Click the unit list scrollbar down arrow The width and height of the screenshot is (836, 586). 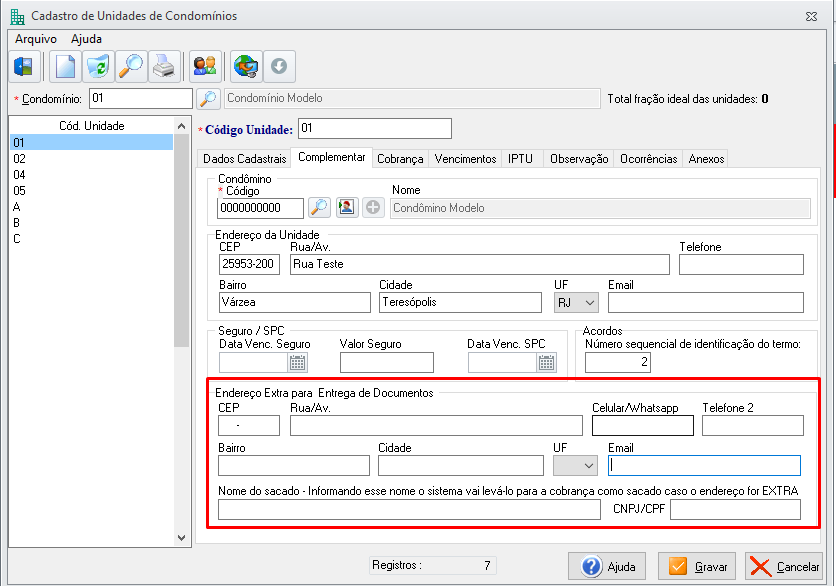click(x=181, y=537)
